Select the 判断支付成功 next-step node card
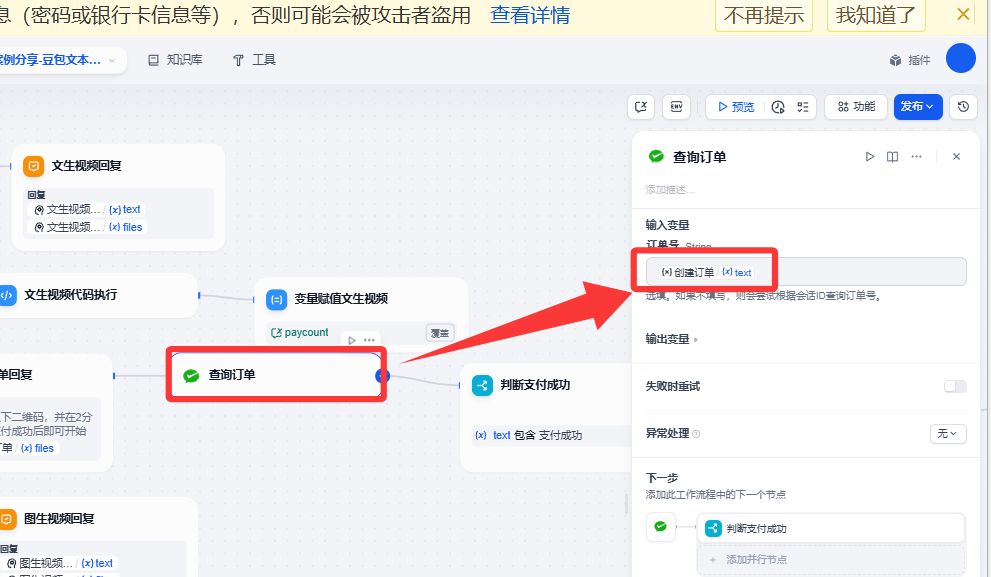991x577 pixels. coord(831,528)
